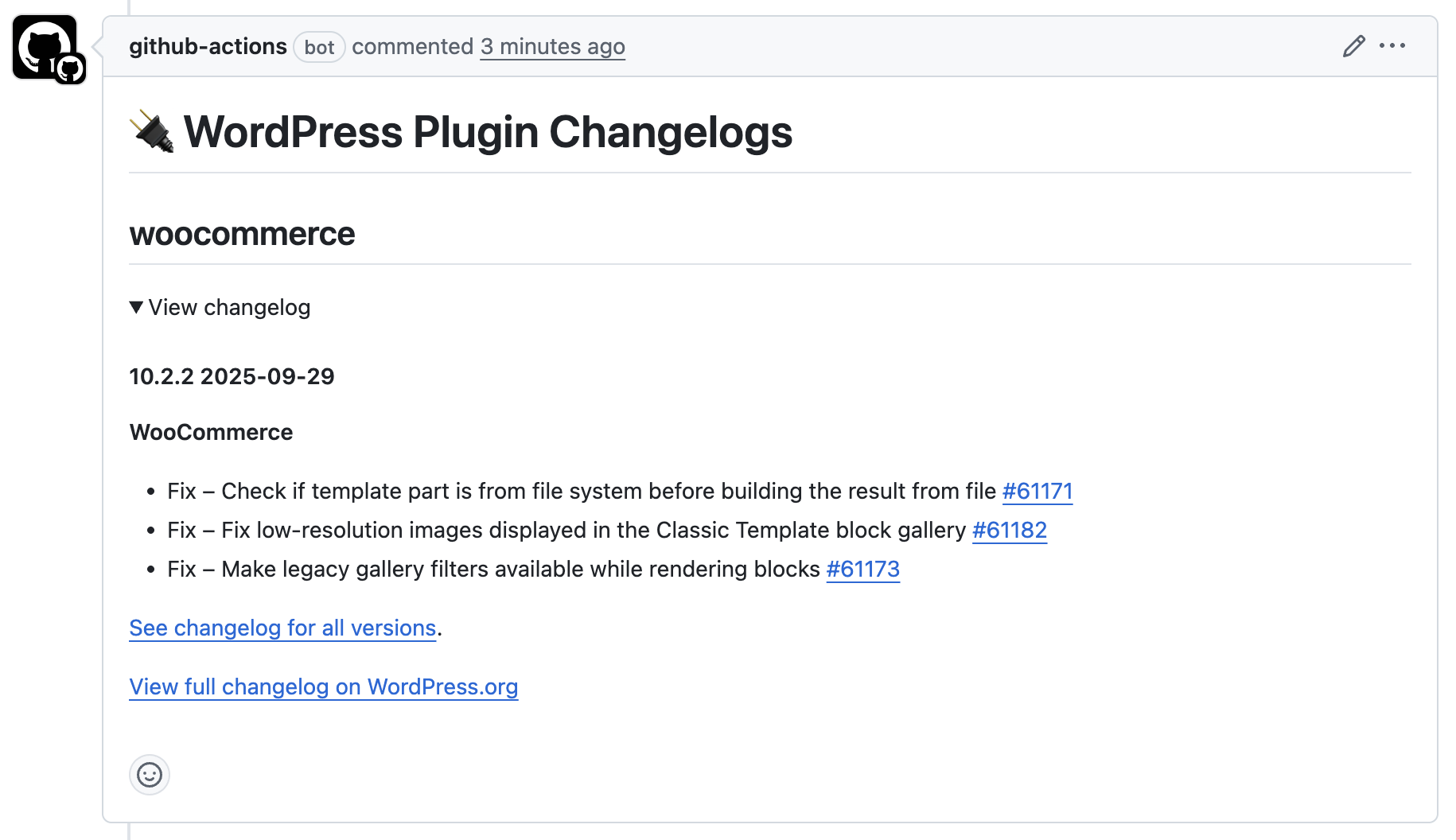Visit the #61173 pull request link
Screen dimensions: 1456x840
click(x=862, y=569)
